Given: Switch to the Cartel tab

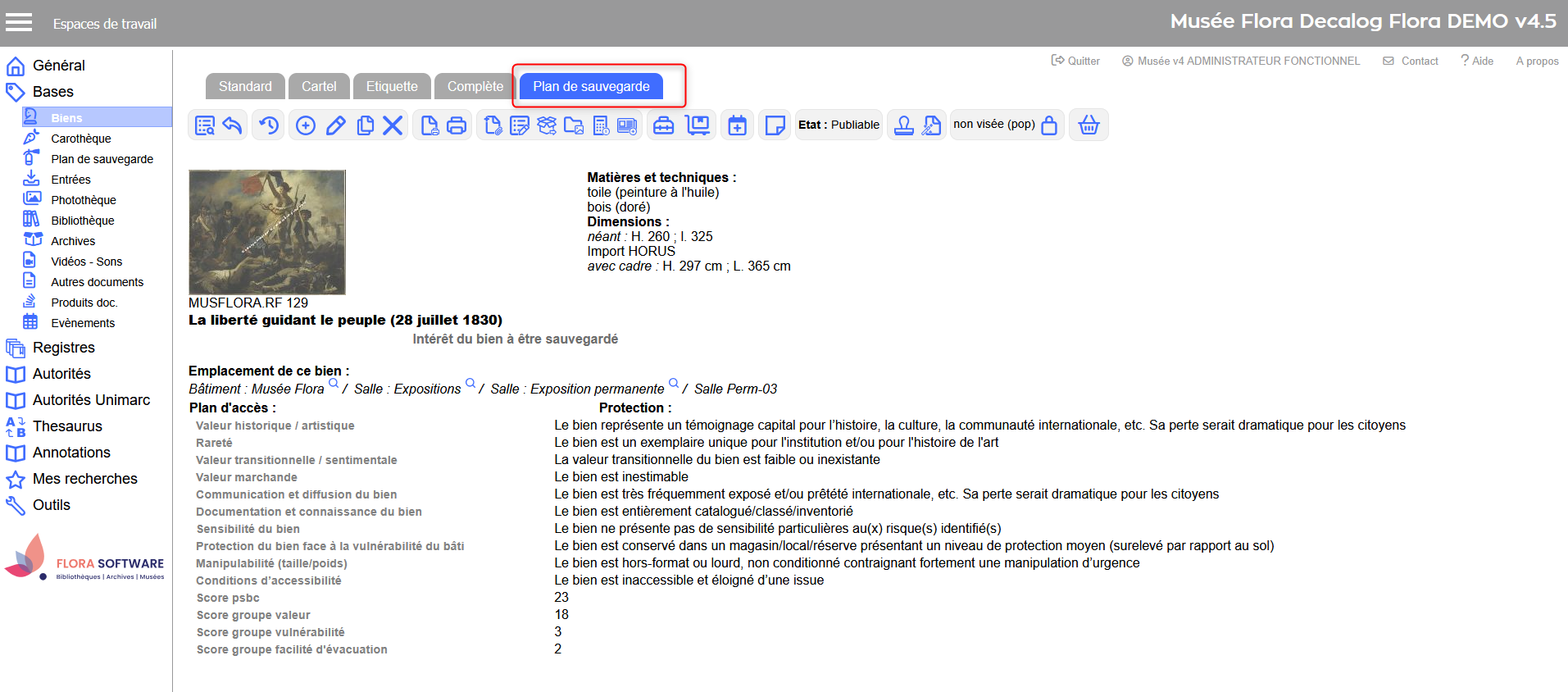Looking at the screenshot, I should 319,86.
